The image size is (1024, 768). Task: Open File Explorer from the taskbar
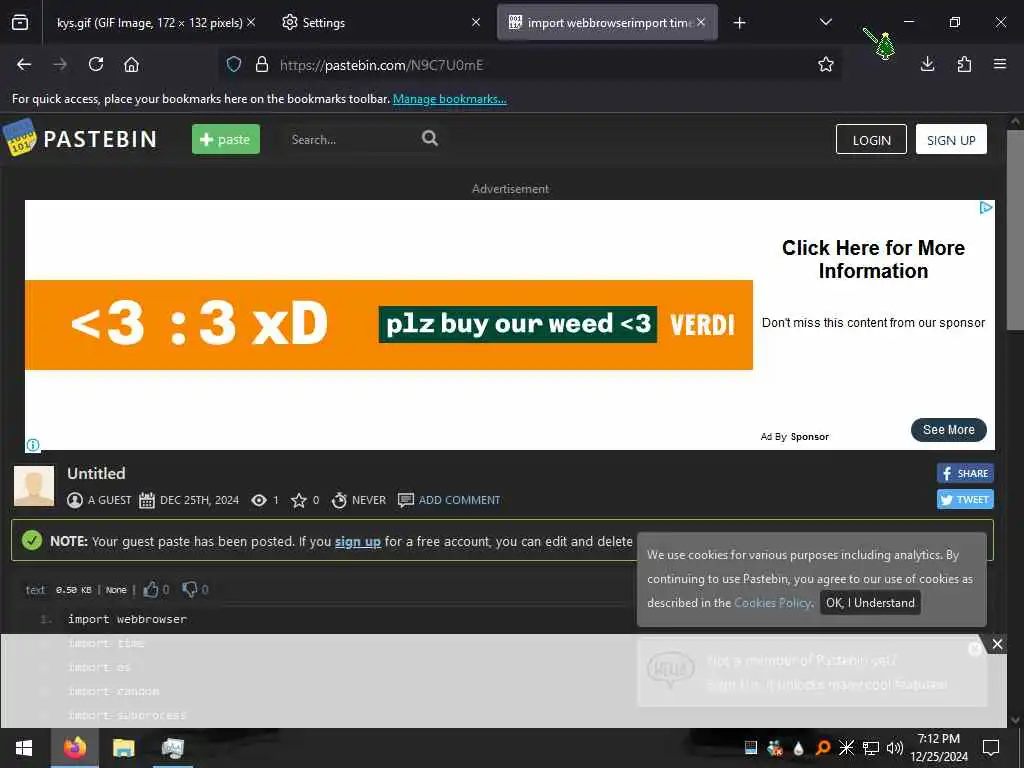(123, 748)
